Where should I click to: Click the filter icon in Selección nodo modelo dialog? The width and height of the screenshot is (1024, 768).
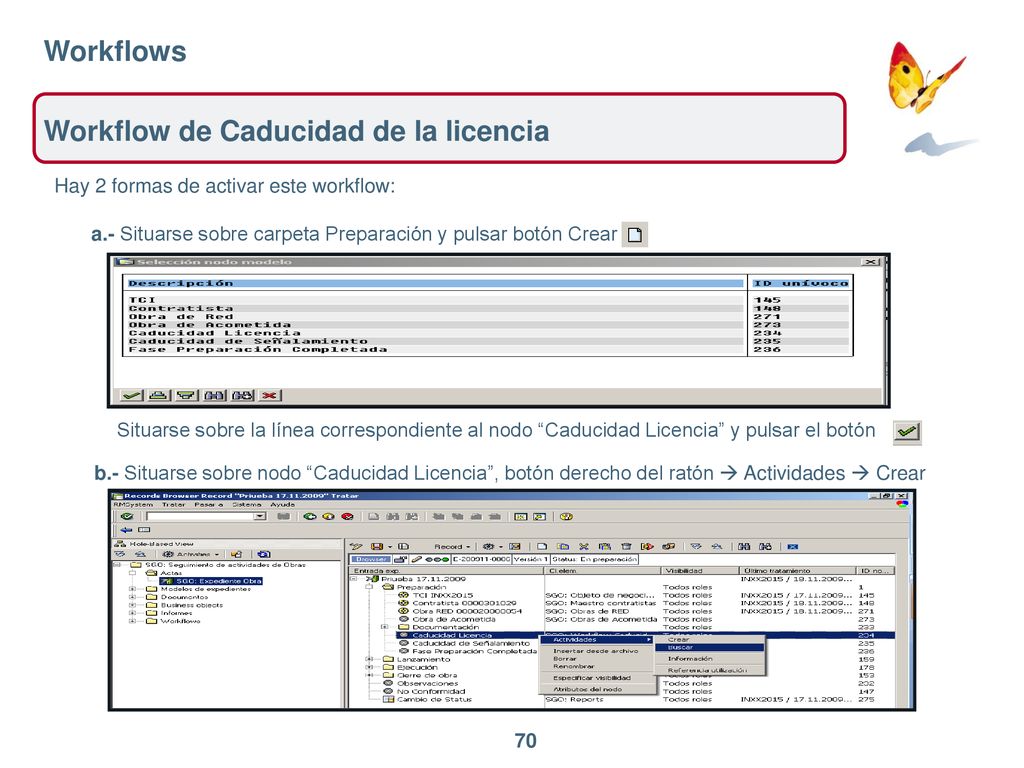(186, 395)
